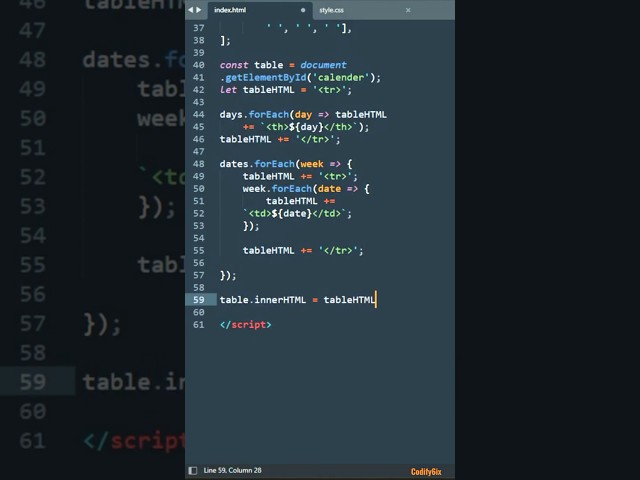
Task: Toggle the sidebar icon in status bar
Action: (x=193, y=471)
